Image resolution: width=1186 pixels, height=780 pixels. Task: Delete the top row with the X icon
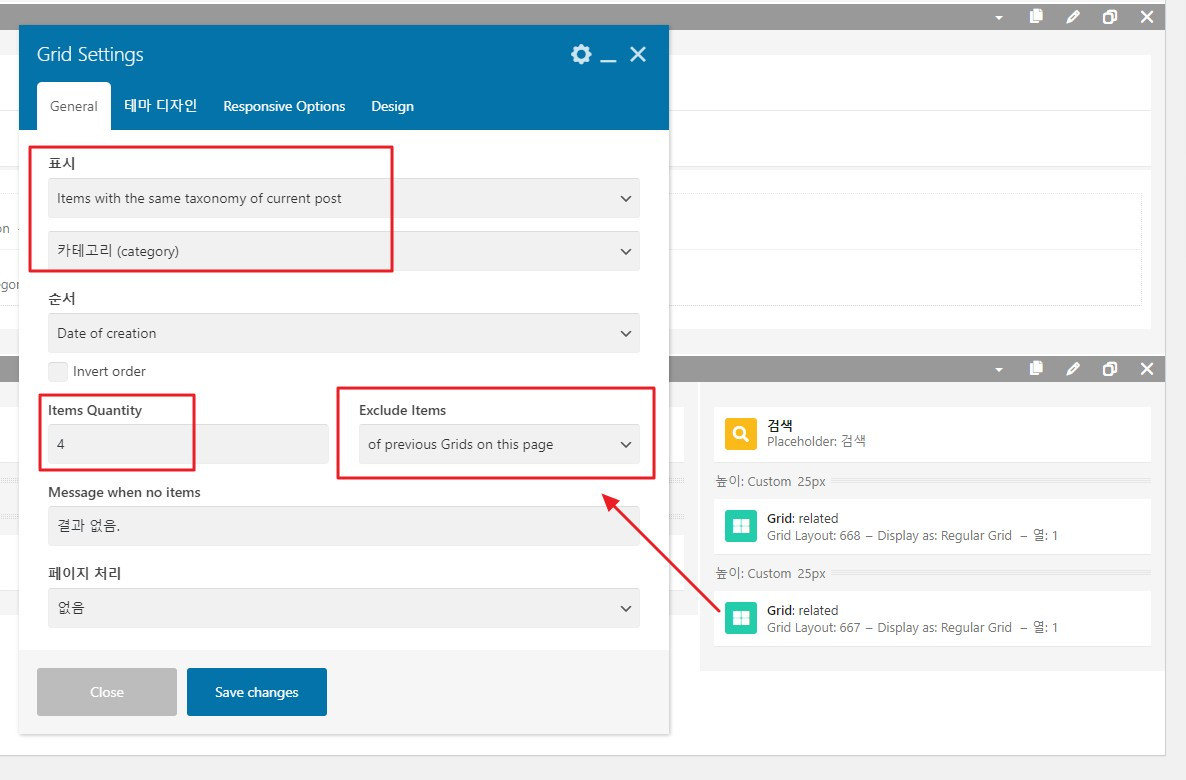[1147, 17]
